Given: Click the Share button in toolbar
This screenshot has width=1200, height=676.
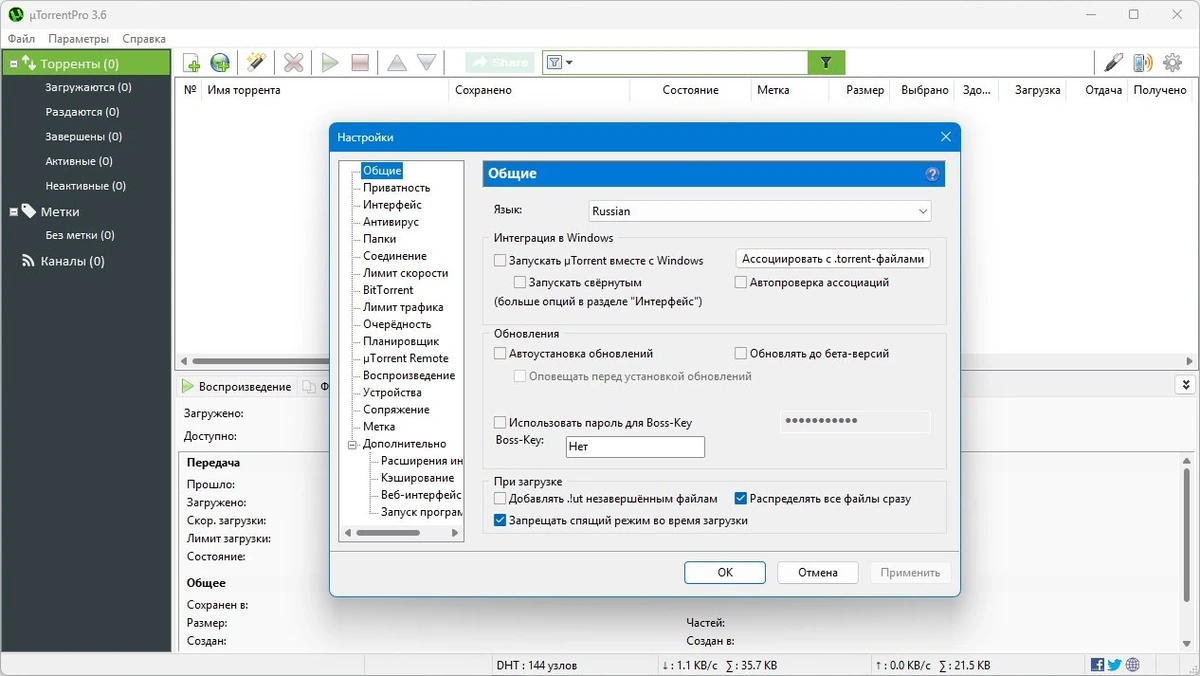Looking at the screenshot, I should coord(499,62).
